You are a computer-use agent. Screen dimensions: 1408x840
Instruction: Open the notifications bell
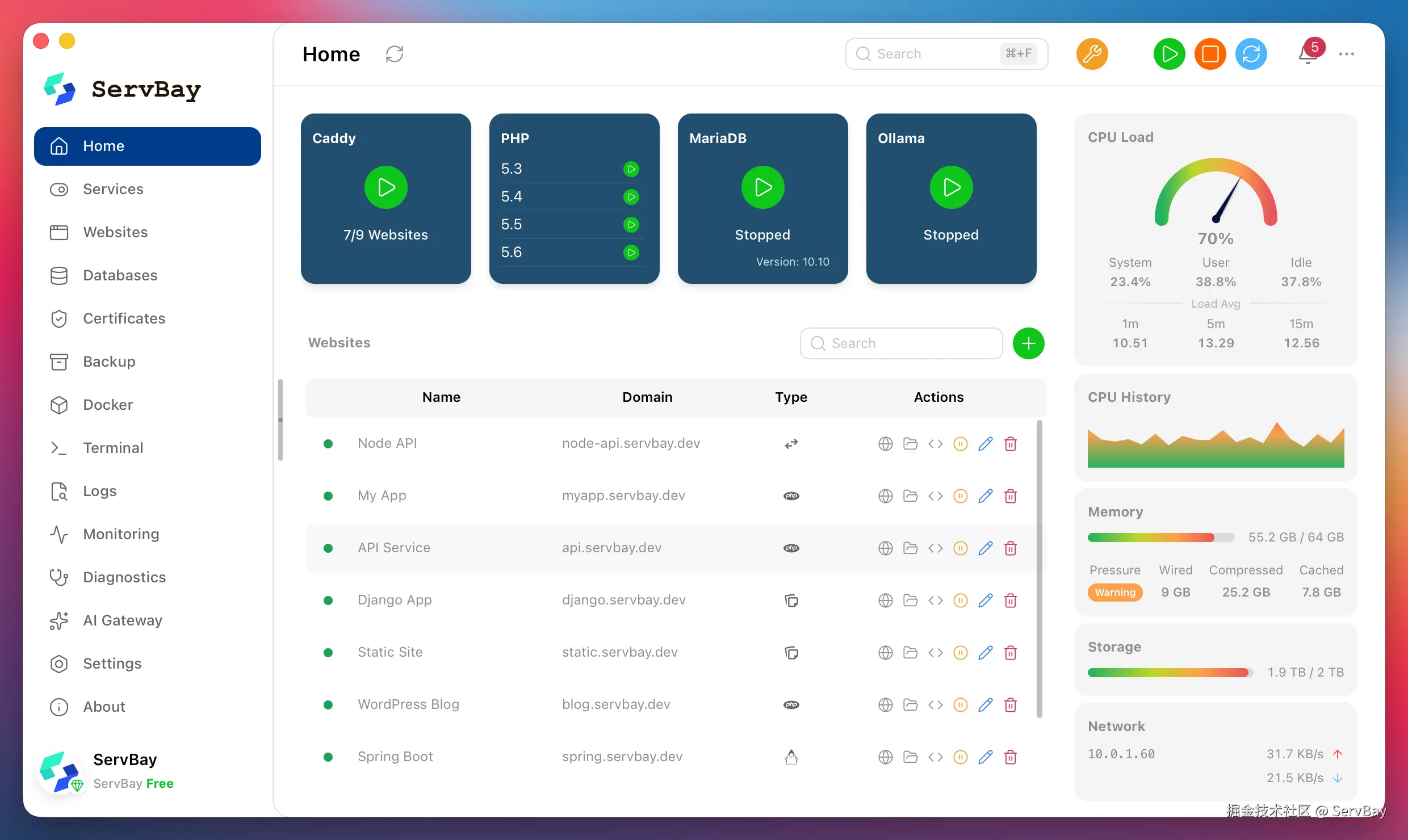[1308, 54]
